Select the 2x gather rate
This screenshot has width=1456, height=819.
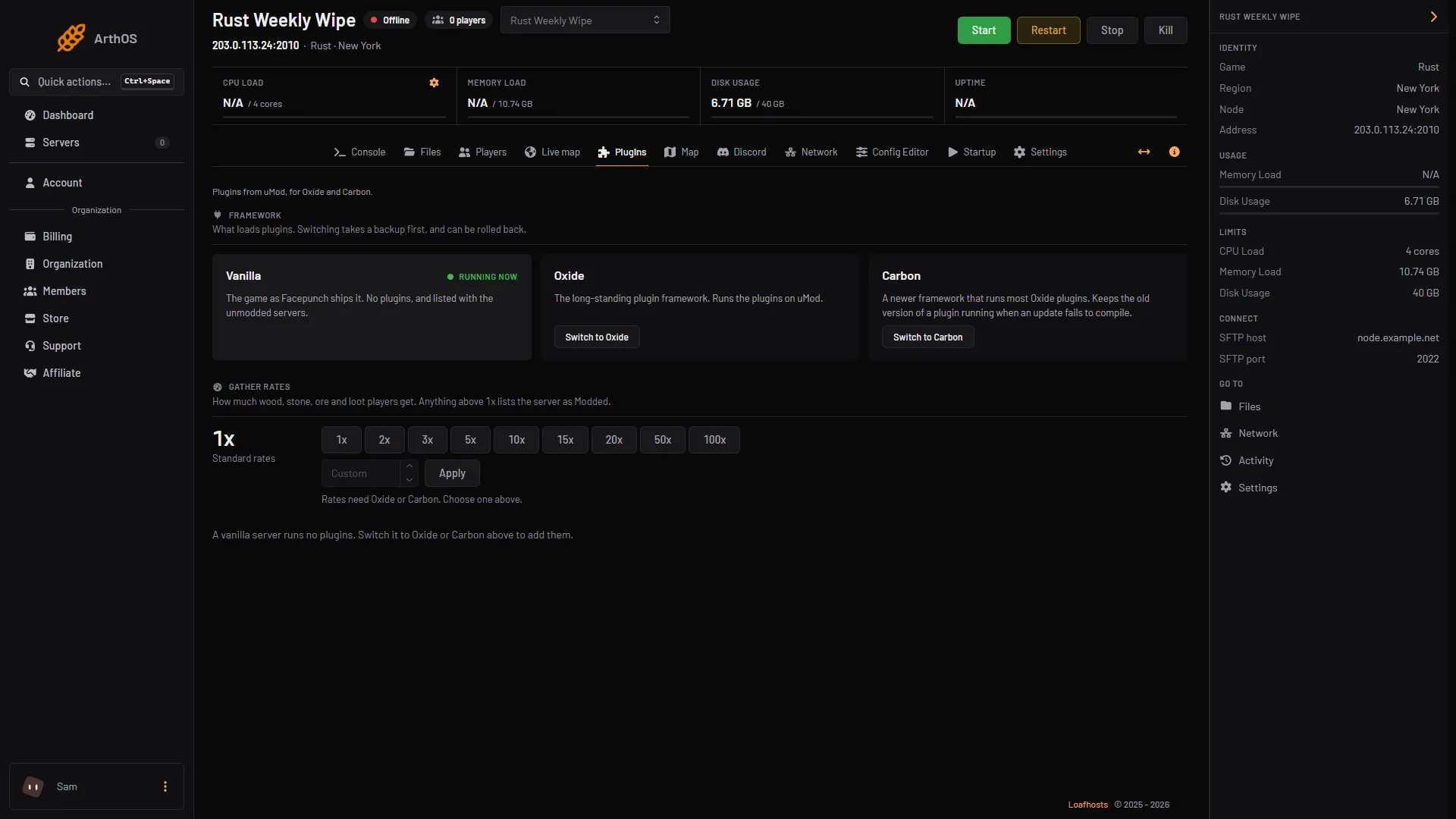(384, 440)
